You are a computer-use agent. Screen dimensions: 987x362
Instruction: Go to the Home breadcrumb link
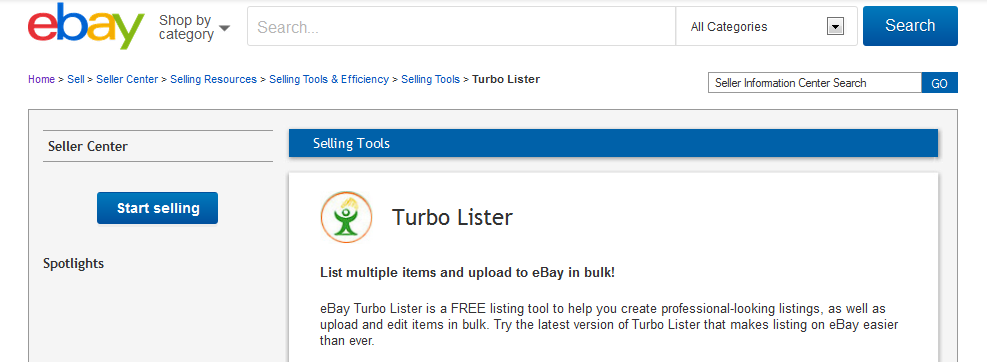[x=42, y=79]
